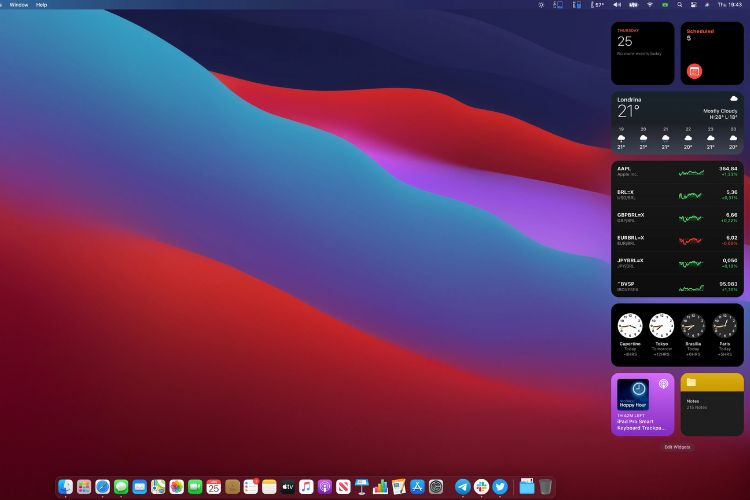Image resolution: width=750 pixels, height=500 pixels.
Task: Start FaceTime from the Dock
Action: click(195, 487)
